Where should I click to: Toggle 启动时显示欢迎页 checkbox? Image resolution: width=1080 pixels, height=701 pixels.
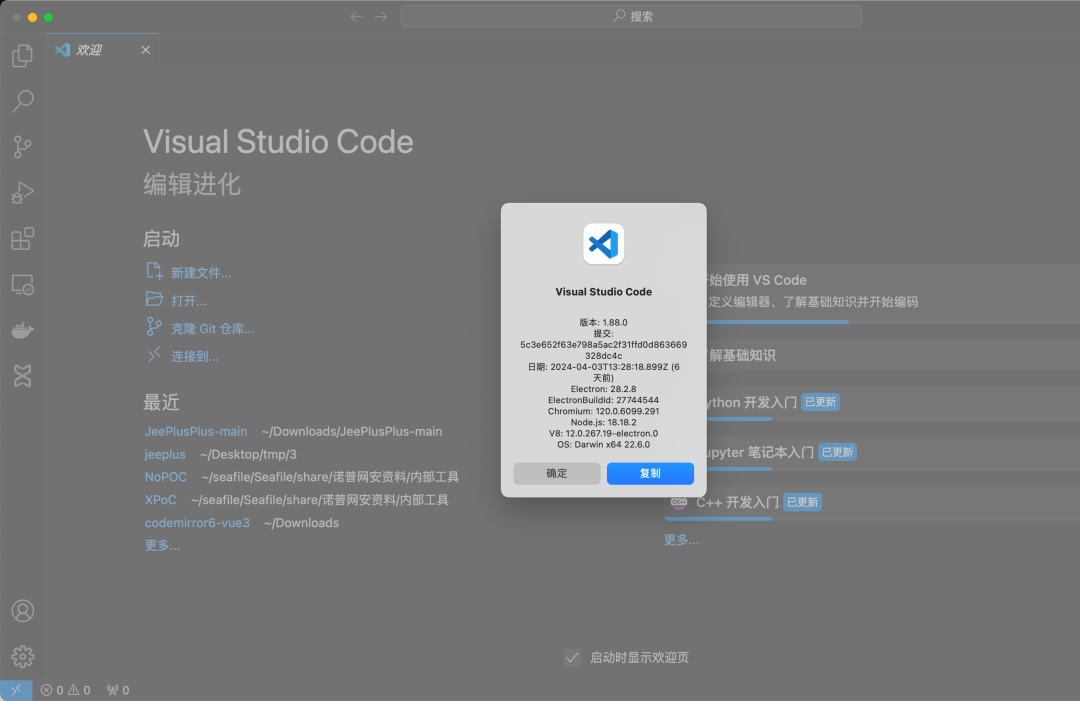572,658
